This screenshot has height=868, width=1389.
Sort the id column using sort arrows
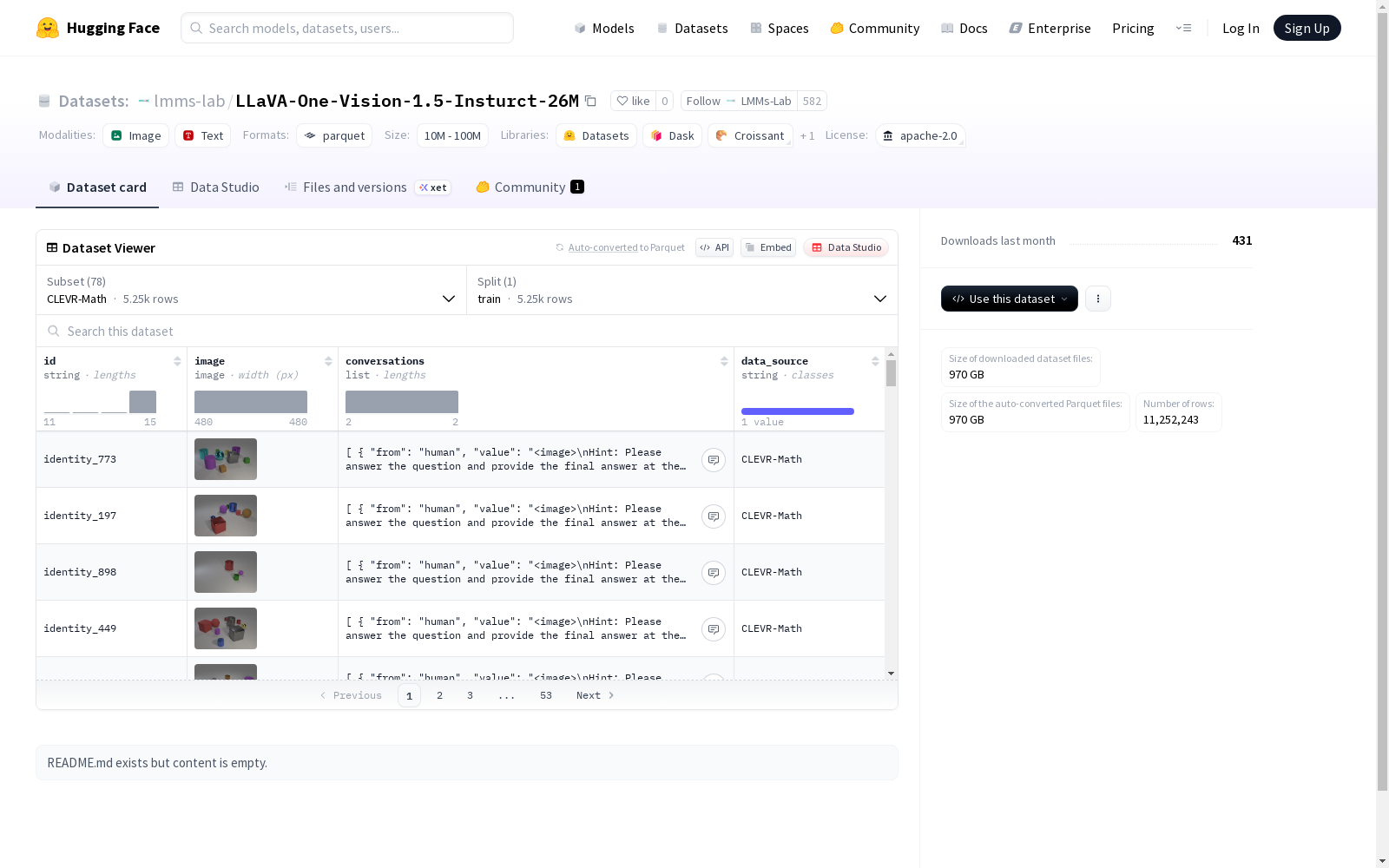tap(177, 361)
